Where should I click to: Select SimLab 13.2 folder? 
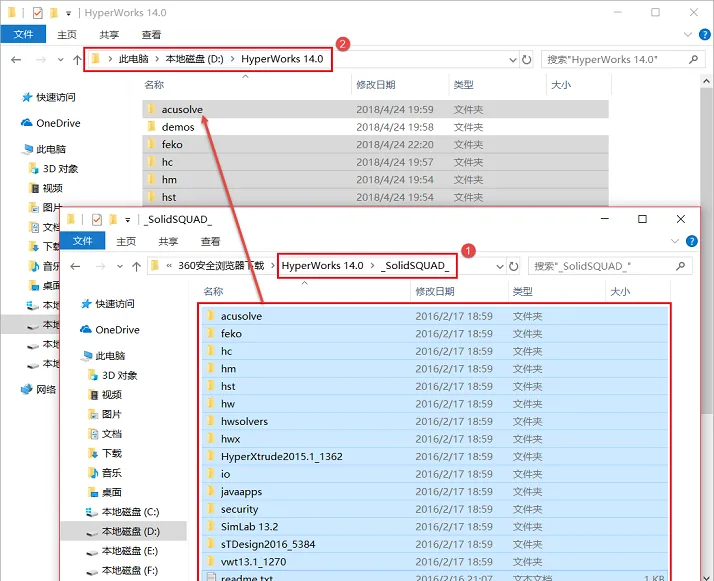coord(434,526)
